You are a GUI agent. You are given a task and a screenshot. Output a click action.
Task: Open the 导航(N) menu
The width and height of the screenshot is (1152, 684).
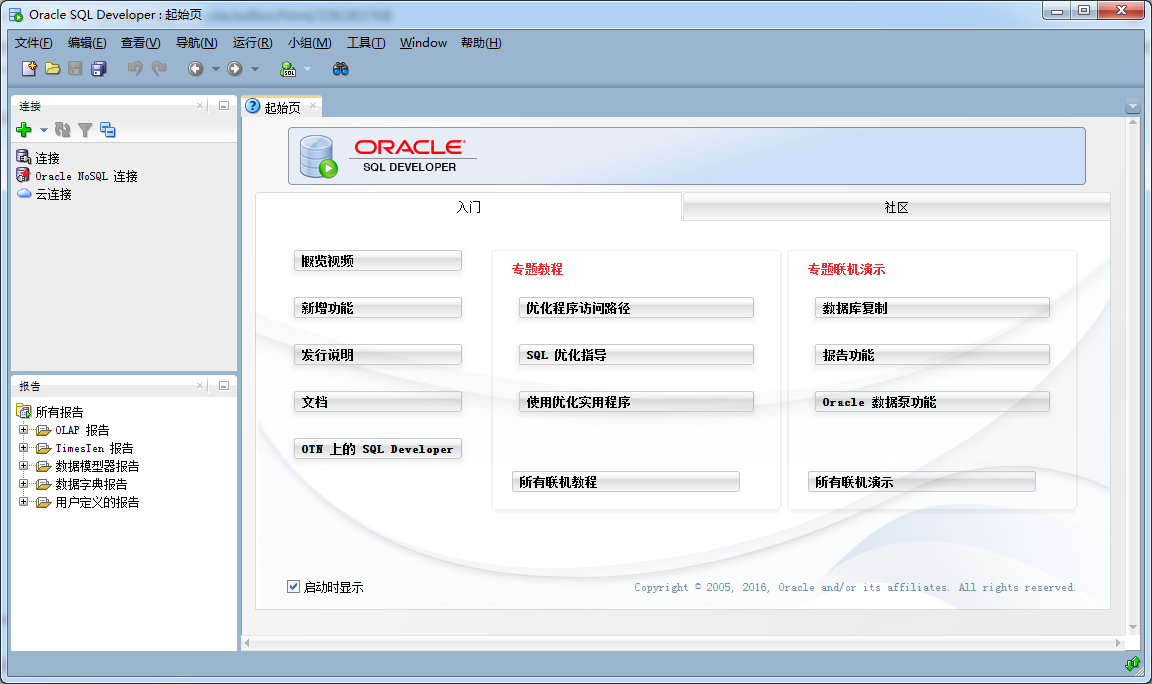point(196,43)
